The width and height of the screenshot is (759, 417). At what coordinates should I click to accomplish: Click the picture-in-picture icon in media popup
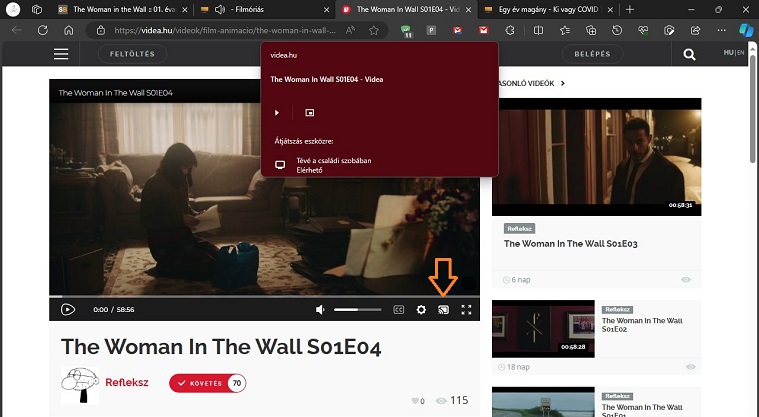coord(310,113)
